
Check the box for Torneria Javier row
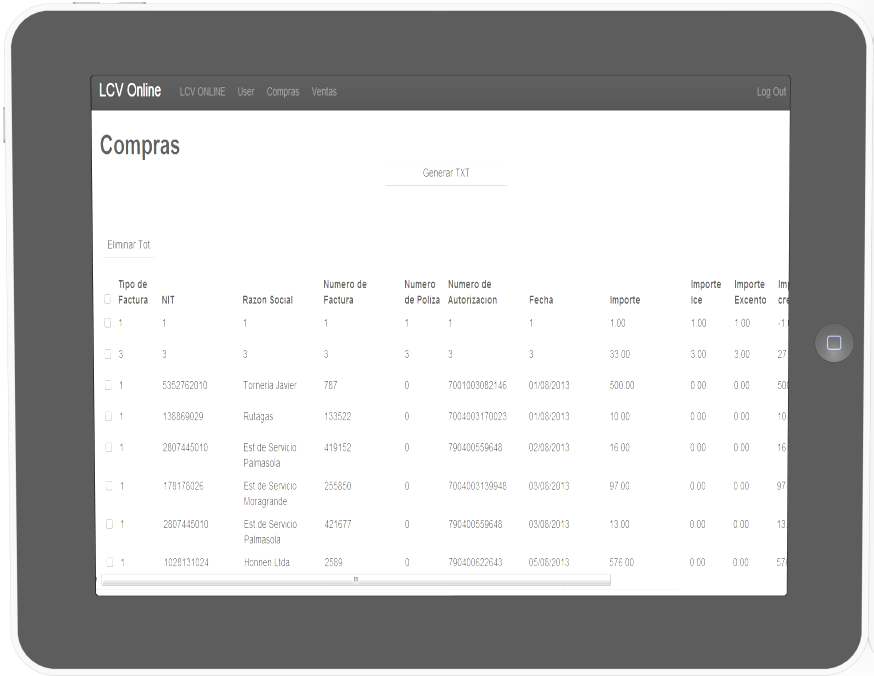[108, 385]
